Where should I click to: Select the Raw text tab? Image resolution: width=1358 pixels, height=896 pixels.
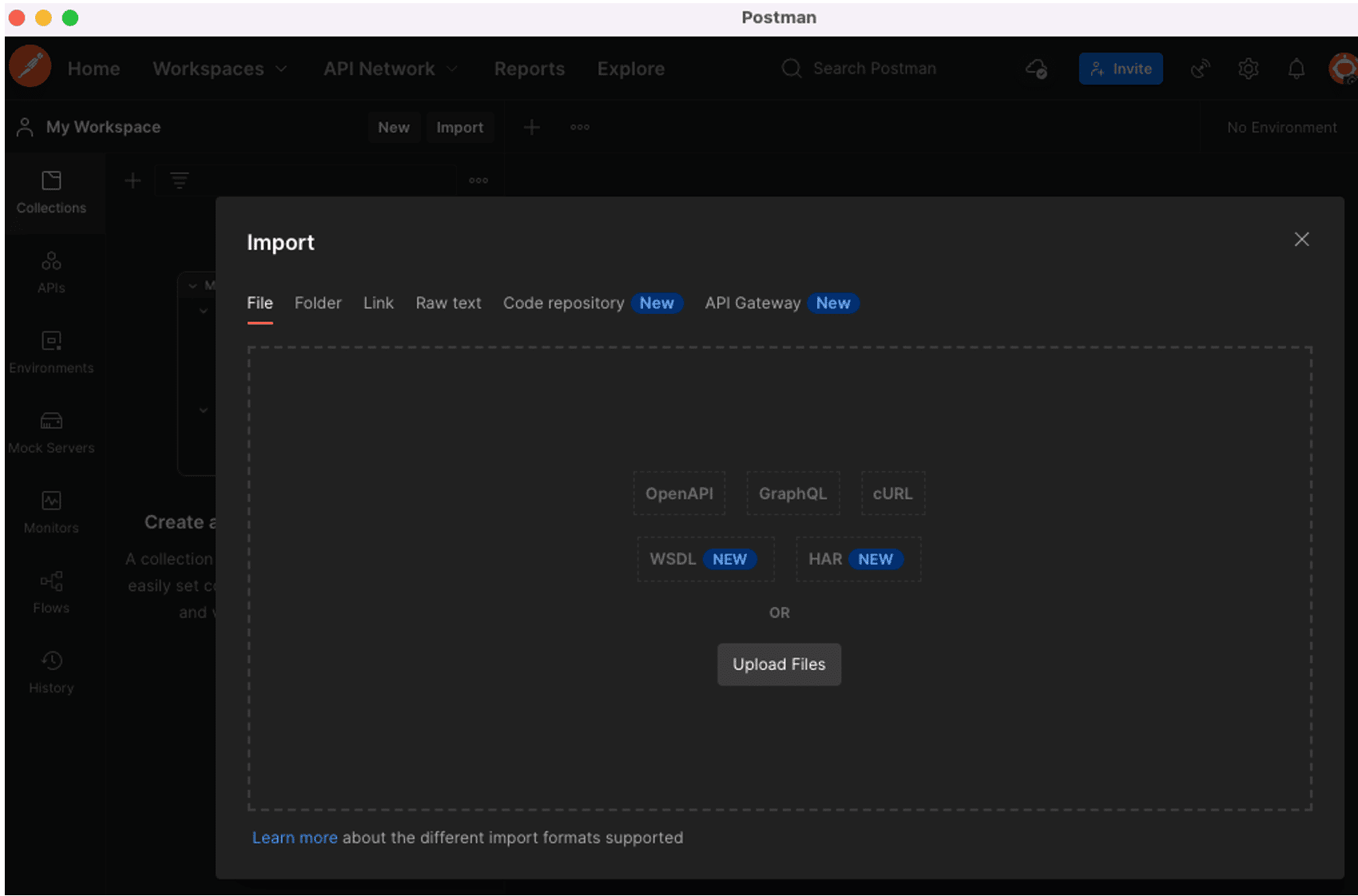point(448,303)
